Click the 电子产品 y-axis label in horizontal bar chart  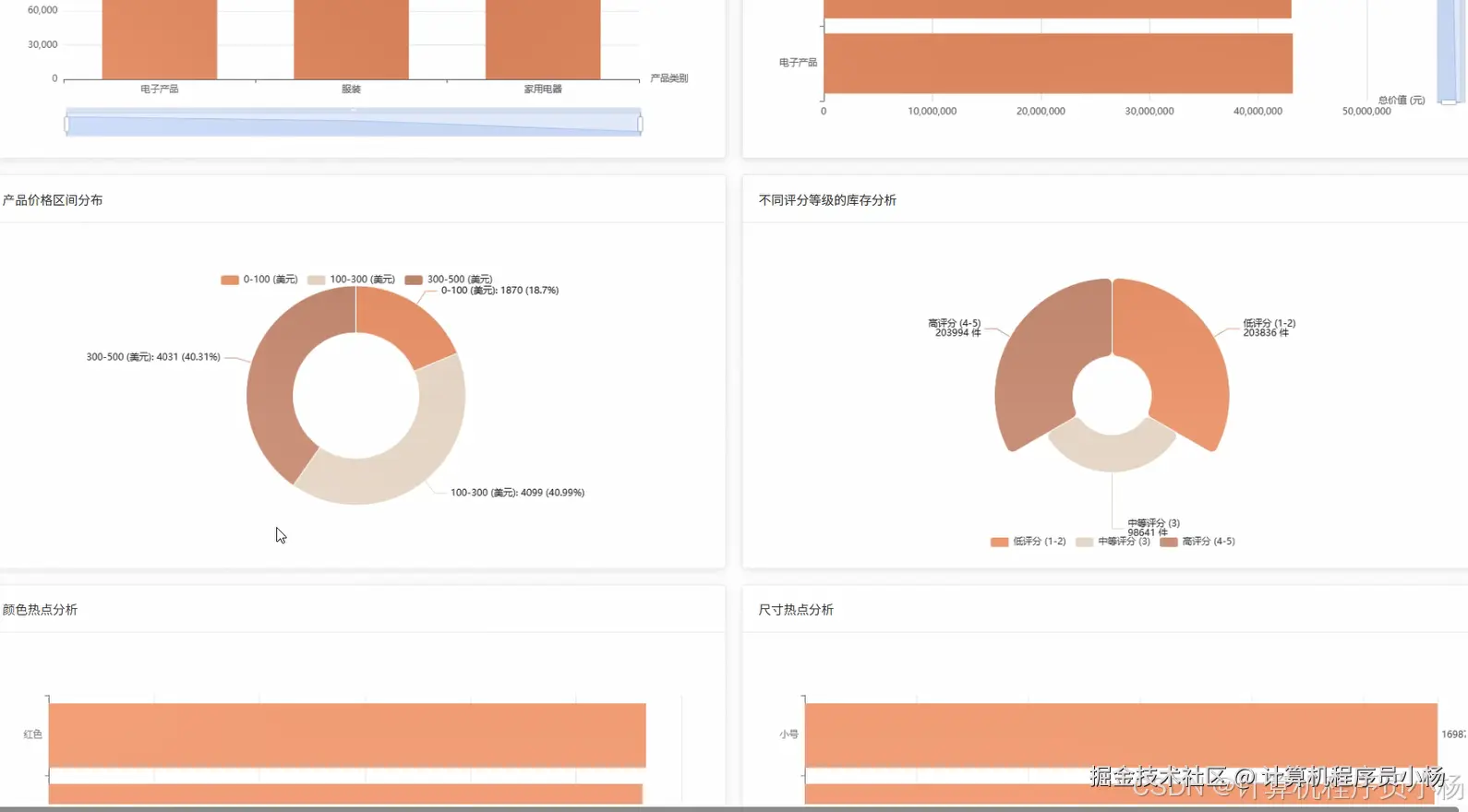[x=798, y=63]
